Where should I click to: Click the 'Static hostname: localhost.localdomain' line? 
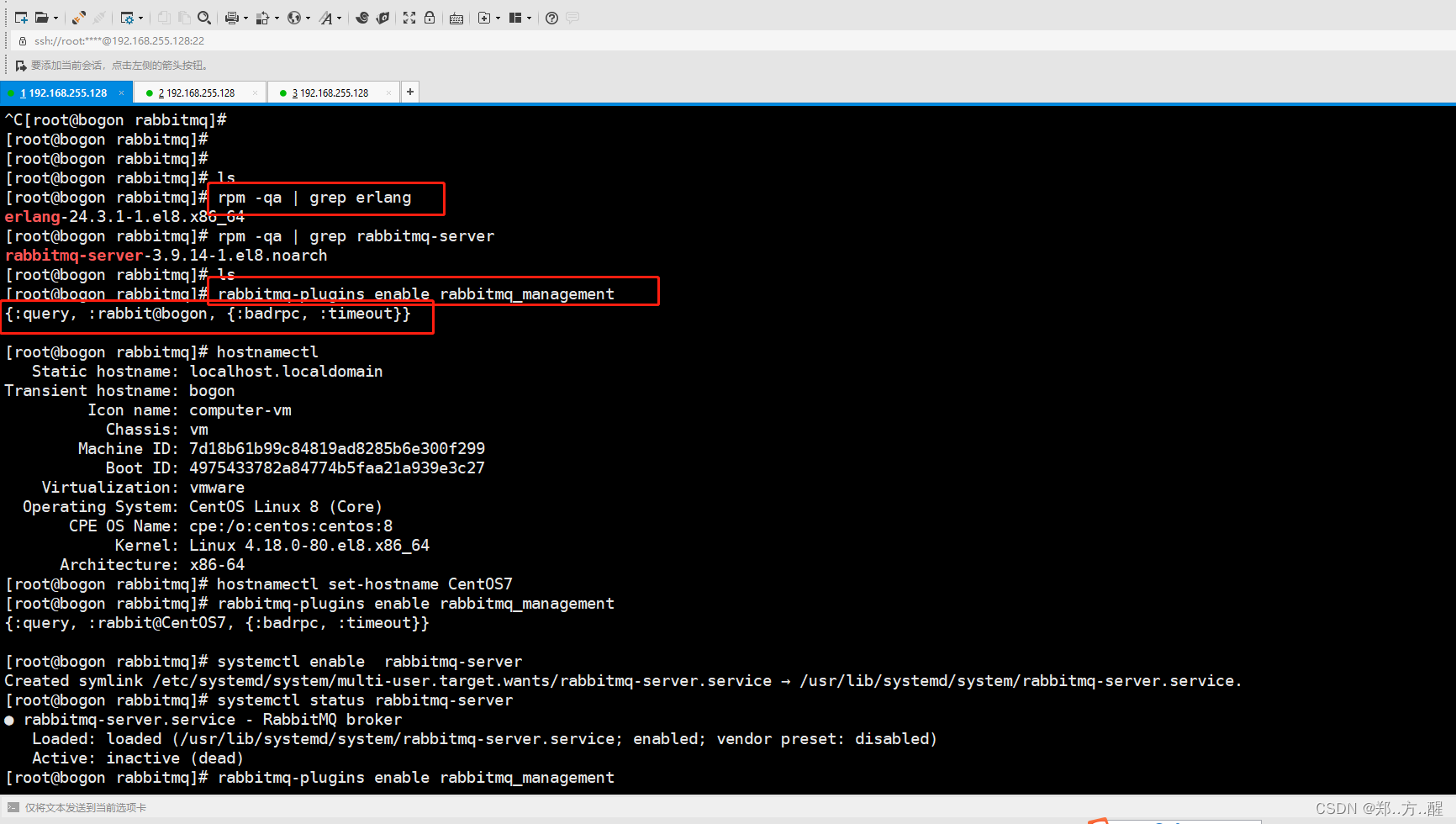207,372
